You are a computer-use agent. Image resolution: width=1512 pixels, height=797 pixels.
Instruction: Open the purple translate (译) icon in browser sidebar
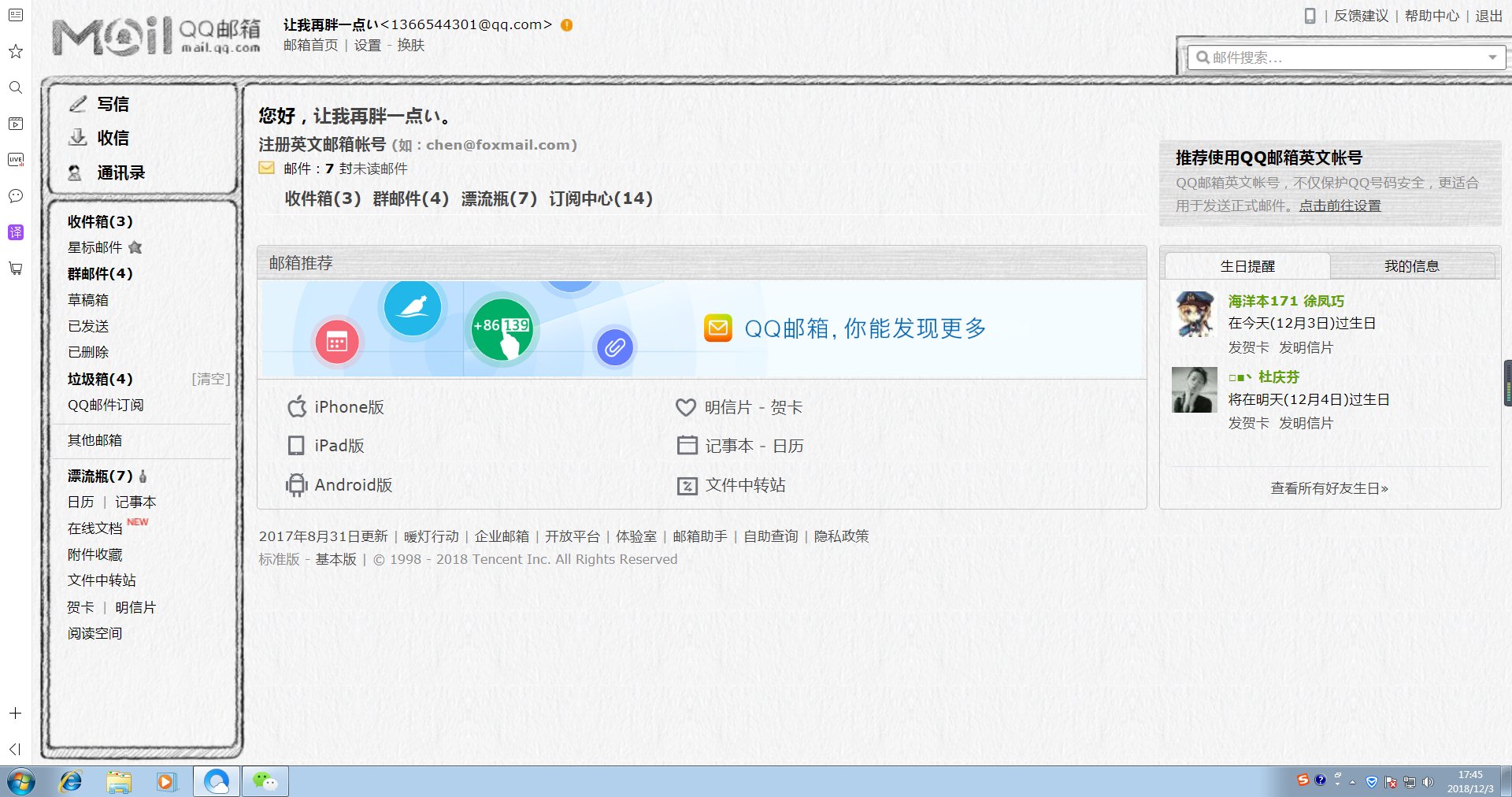[x=16, y=232]
